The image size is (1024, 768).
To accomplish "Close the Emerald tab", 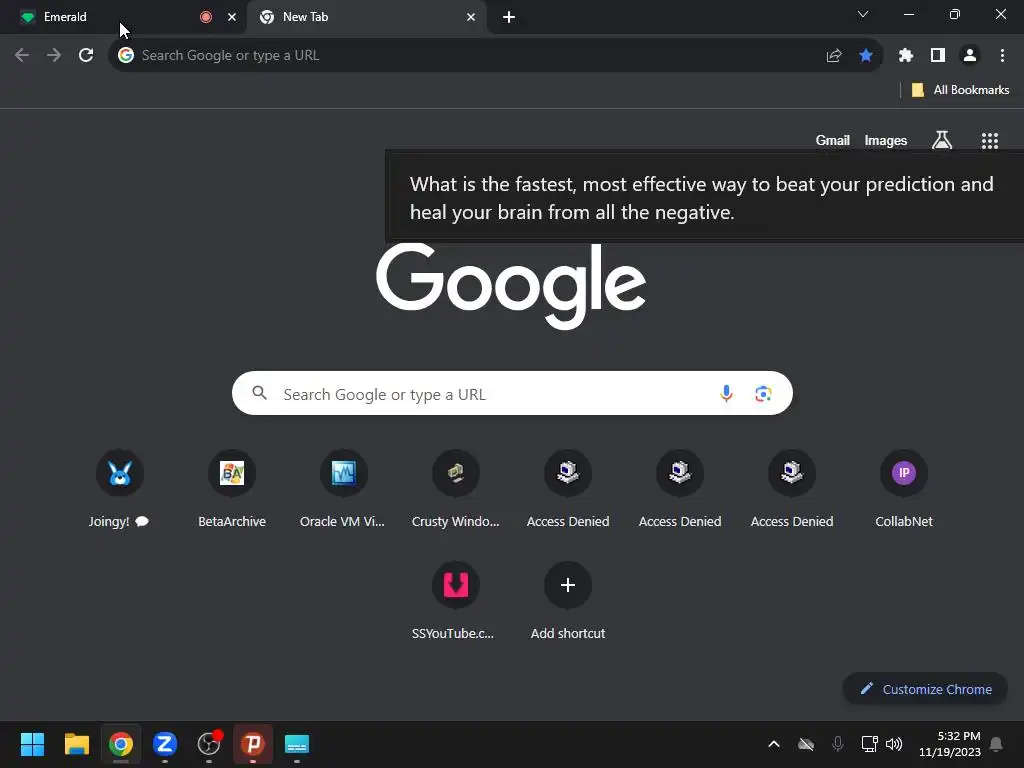I will pyautogui.click(x=231, y=17).
